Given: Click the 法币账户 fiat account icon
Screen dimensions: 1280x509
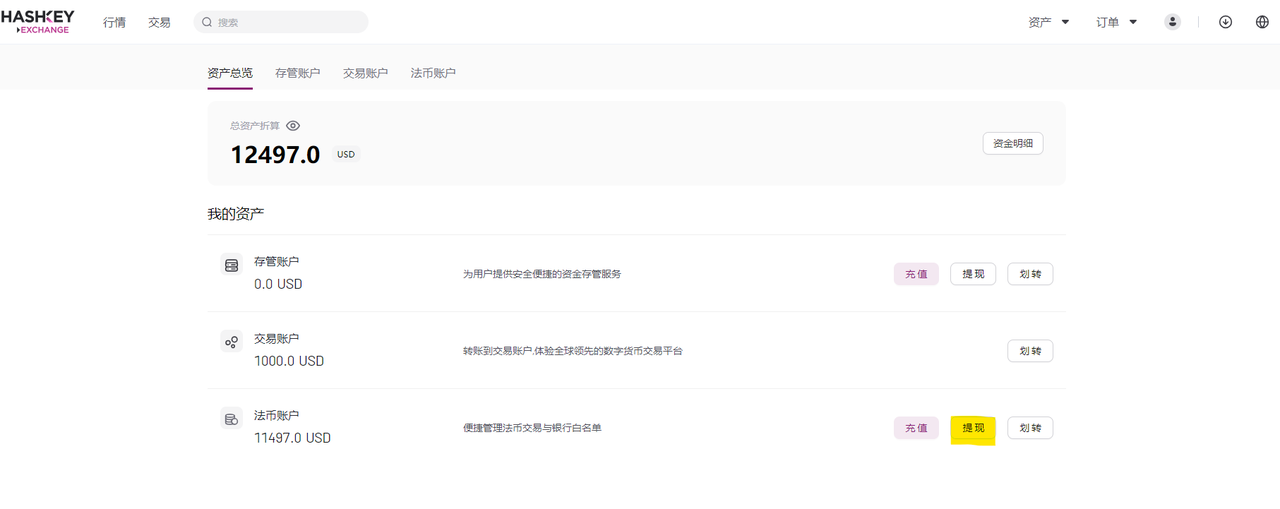Looking at the screenshot, I should pyautogui.click(x=232, y=419).
